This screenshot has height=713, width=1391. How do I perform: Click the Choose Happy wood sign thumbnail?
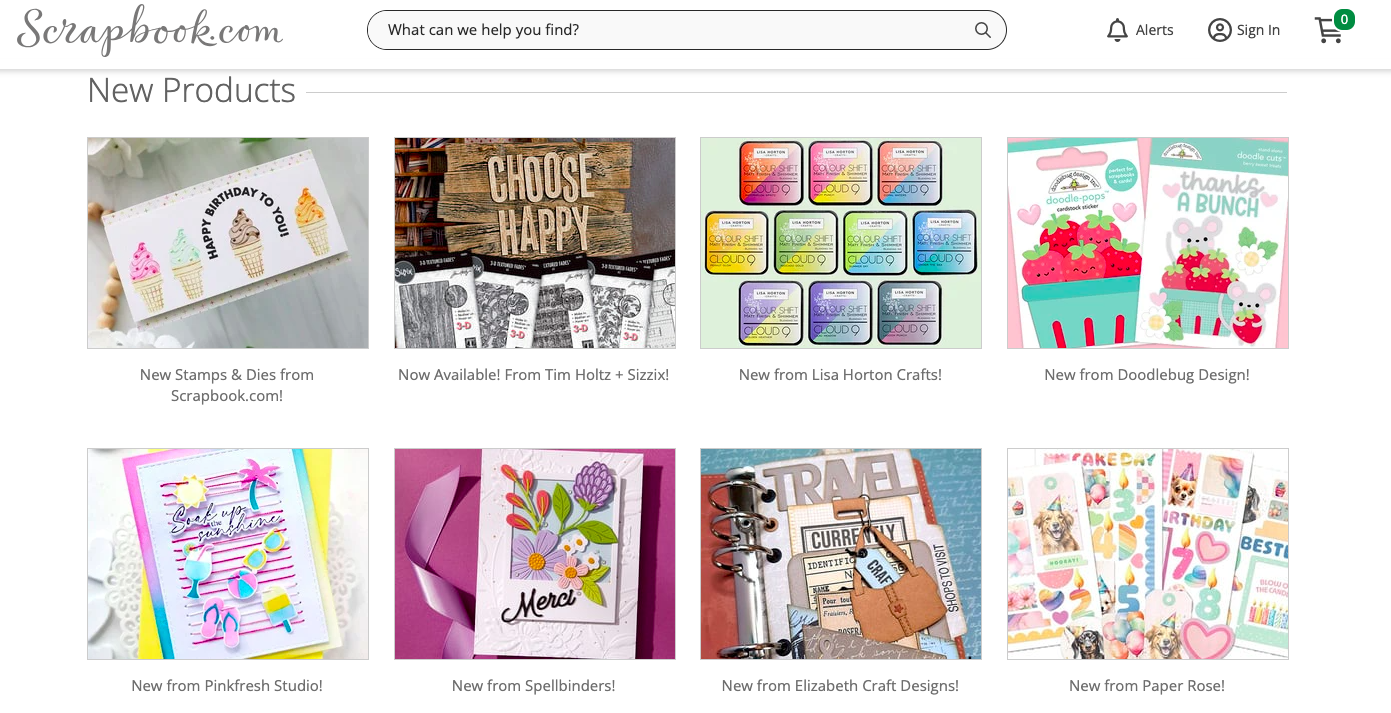point(535,243)
